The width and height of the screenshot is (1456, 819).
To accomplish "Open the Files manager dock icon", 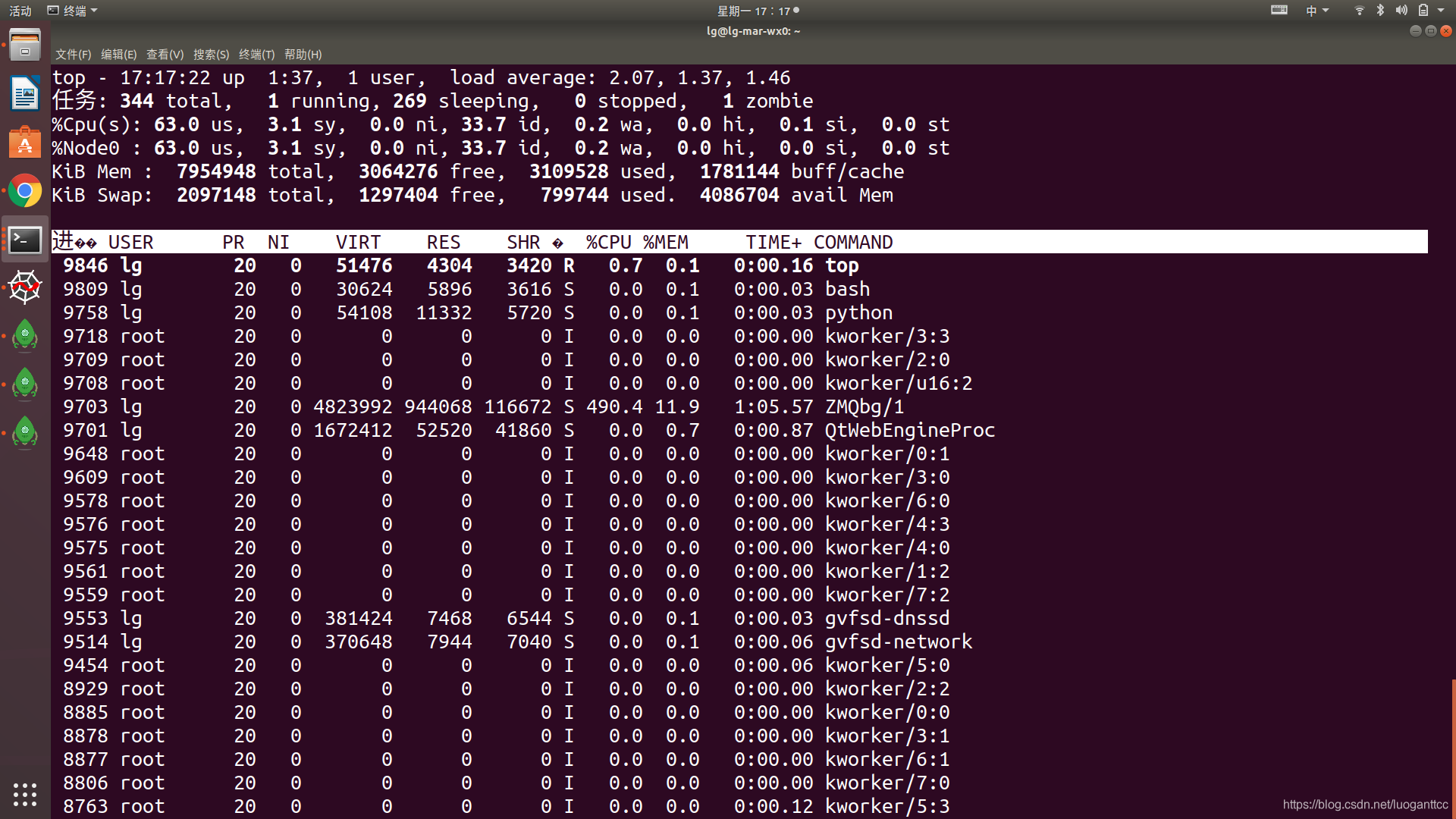I will point(25,45).
